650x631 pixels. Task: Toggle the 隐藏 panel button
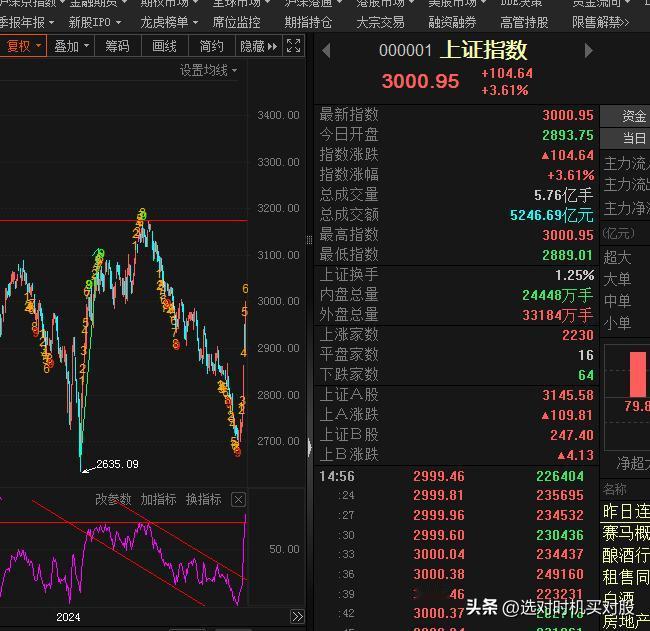click(259, 46)
